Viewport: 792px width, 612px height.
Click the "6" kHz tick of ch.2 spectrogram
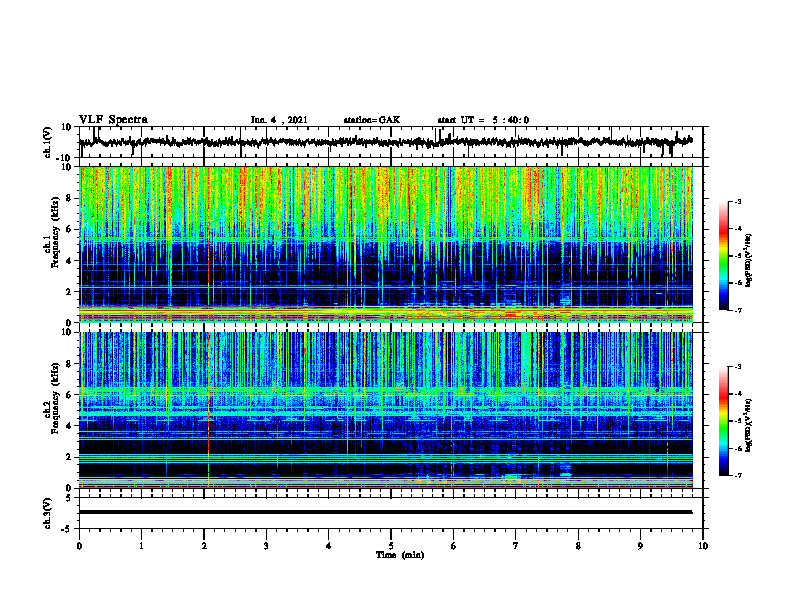pos(70,395)
